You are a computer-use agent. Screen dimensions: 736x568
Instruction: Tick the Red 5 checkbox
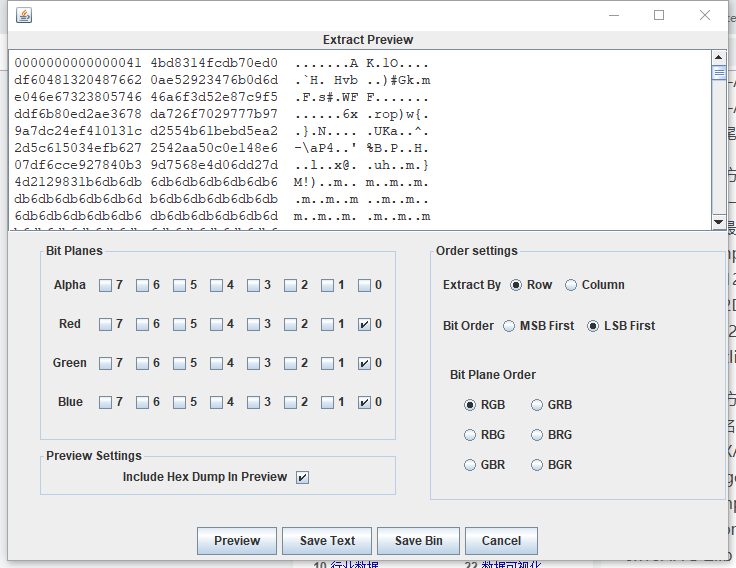click(x=179, y=324)
